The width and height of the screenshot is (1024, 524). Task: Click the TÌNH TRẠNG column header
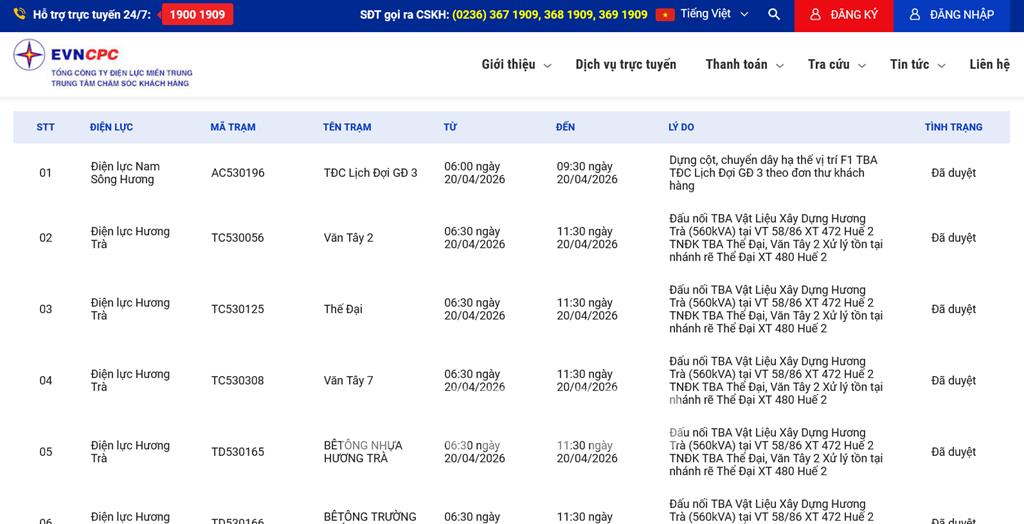pyautogui.click(x=953, y=127)
